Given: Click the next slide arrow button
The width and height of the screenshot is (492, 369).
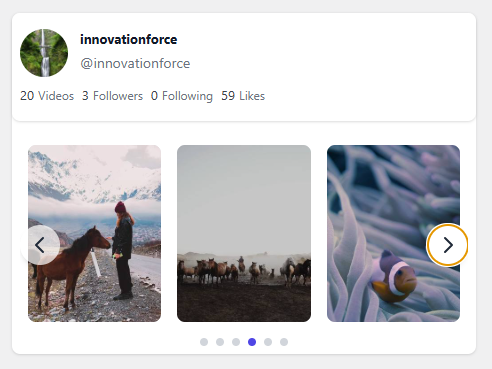Looking at the screenshot, I should [x=447, y=245].
